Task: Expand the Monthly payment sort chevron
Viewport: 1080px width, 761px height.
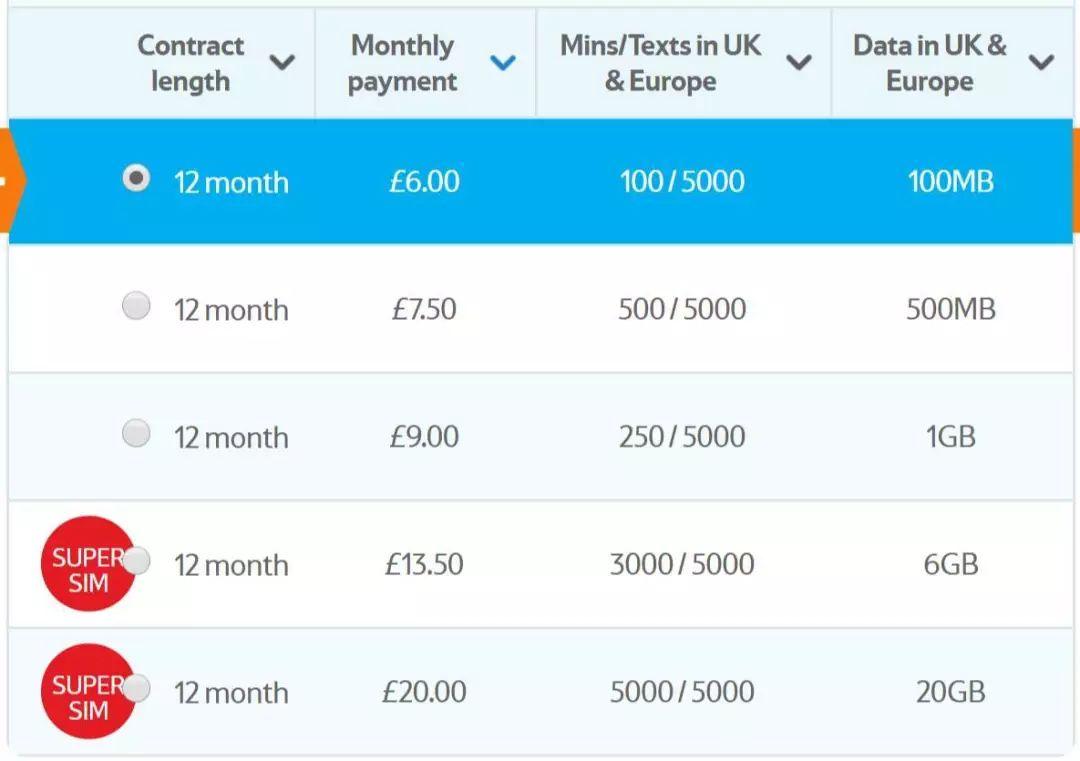Action: tap(503, 63)
